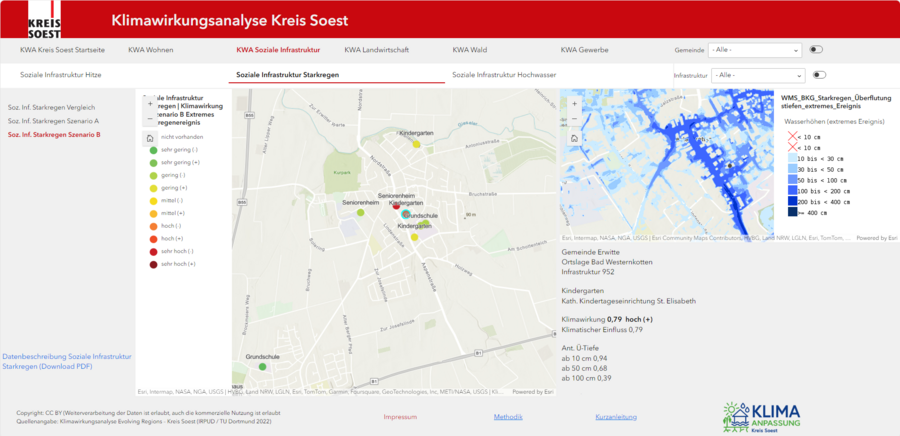Zoom in on the flood depth map

[573, 103]
